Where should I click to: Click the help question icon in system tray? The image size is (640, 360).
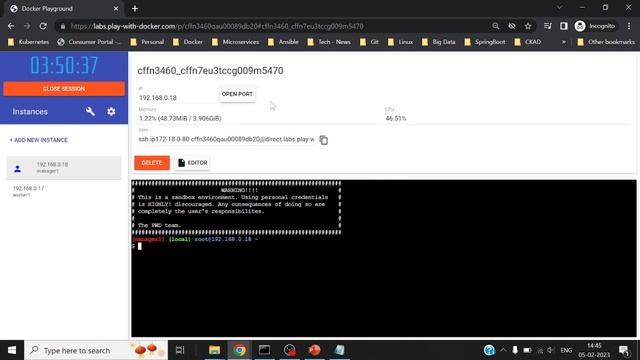click(x=489, y=350)
